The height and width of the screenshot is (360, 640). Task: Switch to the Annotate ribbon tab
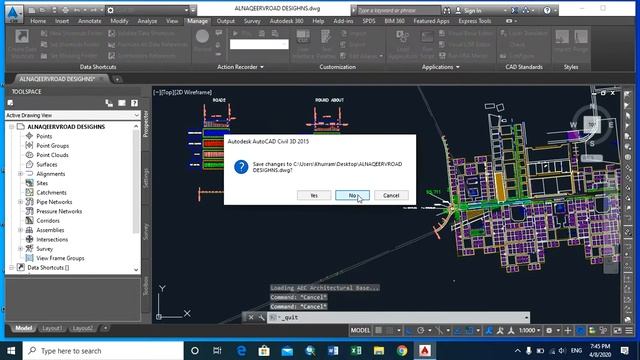tap(89, 21)
